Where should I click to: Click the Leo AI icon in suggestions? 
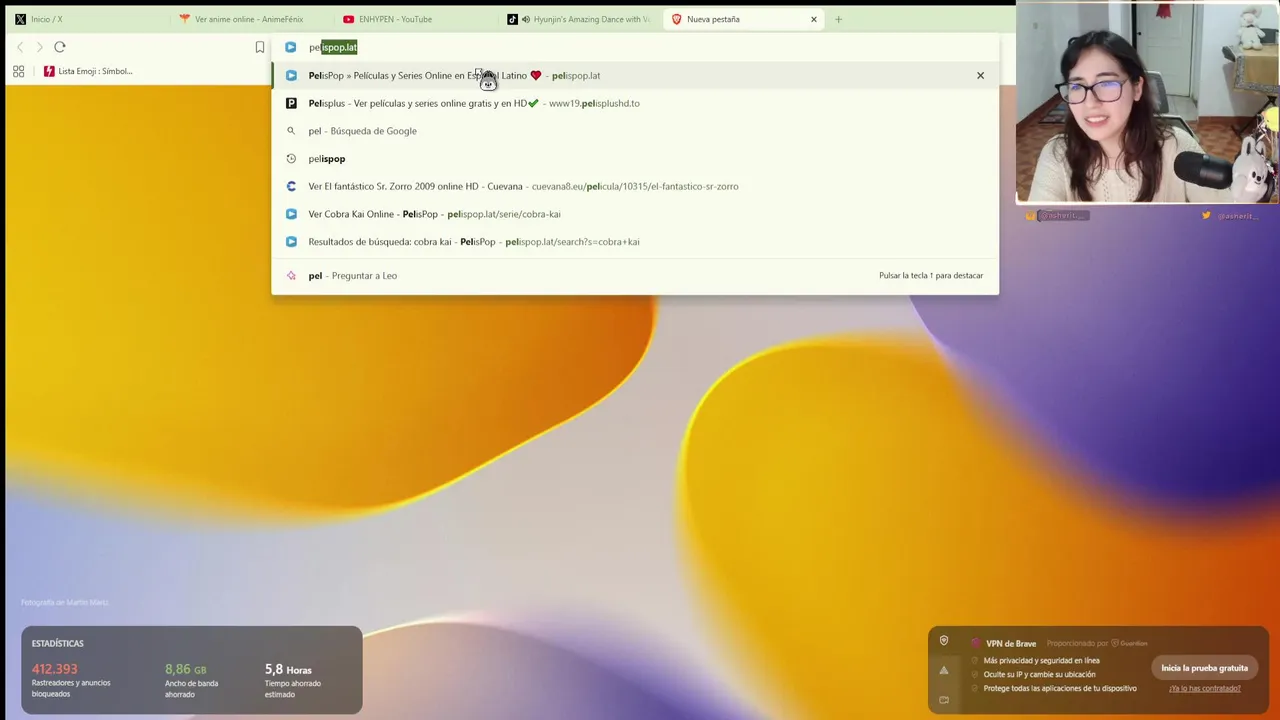click(291, 275)
